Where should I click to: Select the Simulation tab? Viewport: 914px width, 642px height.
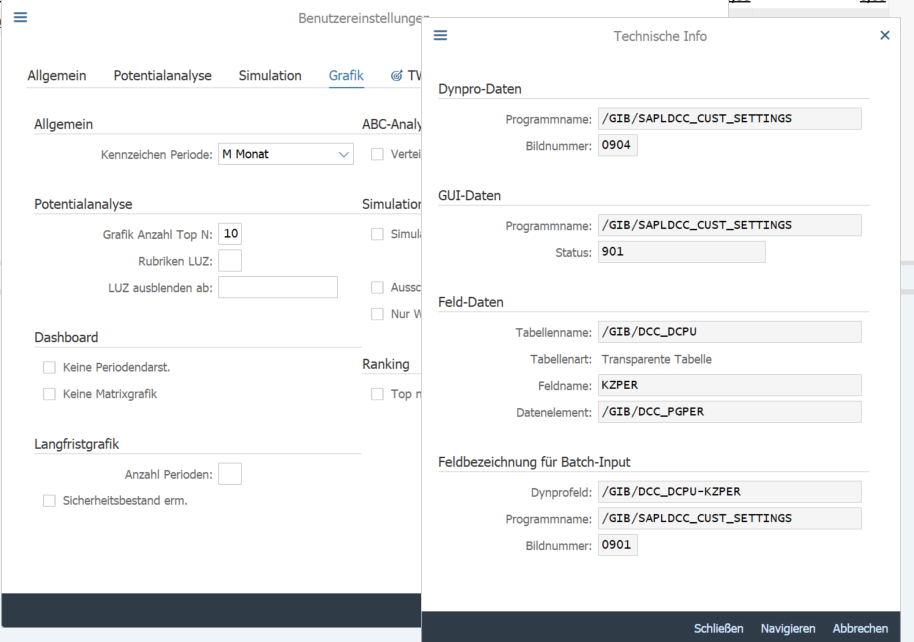click(270, 76)
